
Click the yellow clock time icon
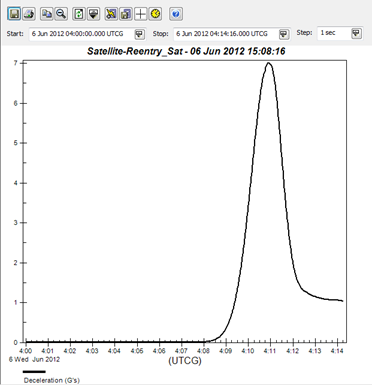(155, 14)
